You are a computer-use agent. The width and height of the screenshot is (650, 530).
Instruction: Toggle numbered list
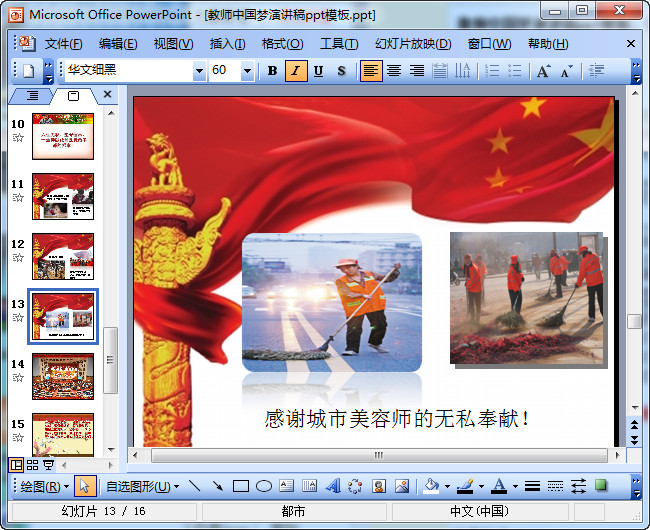[x=492, y=71]
